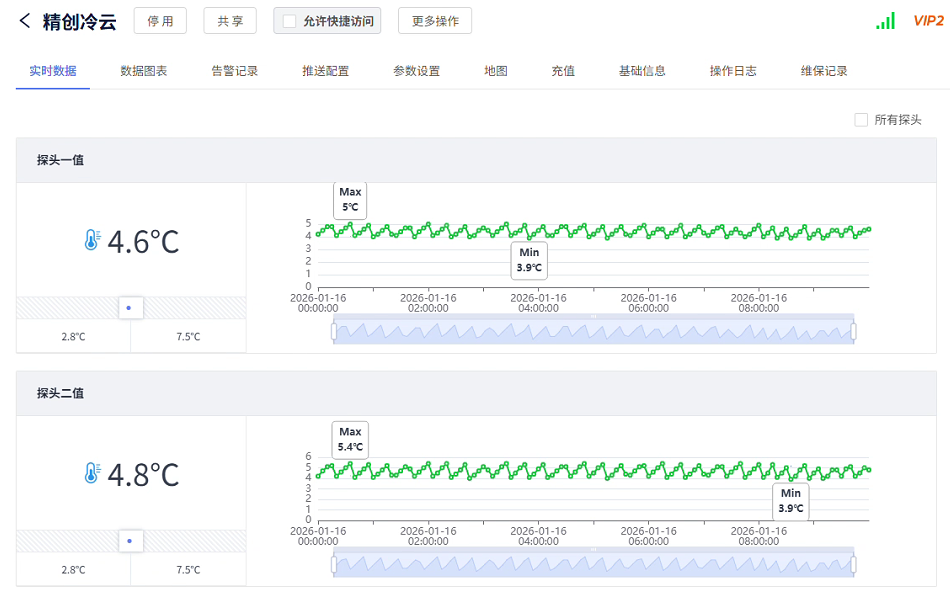The image size is (950, 595).
Task: Click the Min 3.9℃ marker in 探头二值 chart
Action: click(x=790, y=500)
